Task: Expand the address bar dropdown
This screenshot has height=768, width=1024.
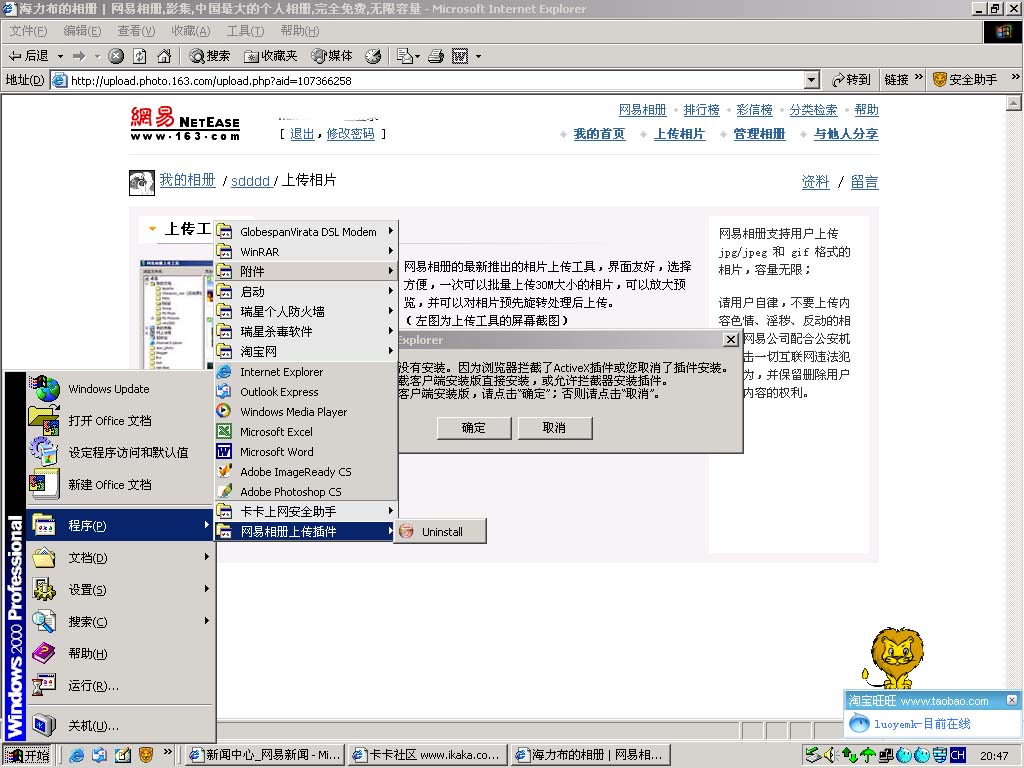Action: click(x=811, y=80)
